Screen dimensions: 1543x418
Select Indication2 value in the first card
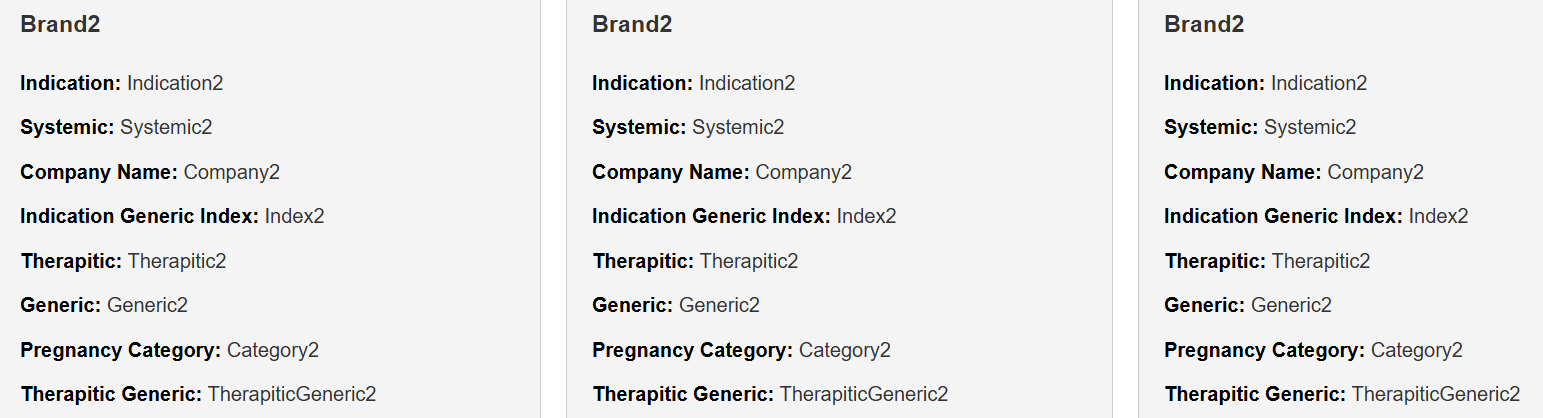click(175, 83)
